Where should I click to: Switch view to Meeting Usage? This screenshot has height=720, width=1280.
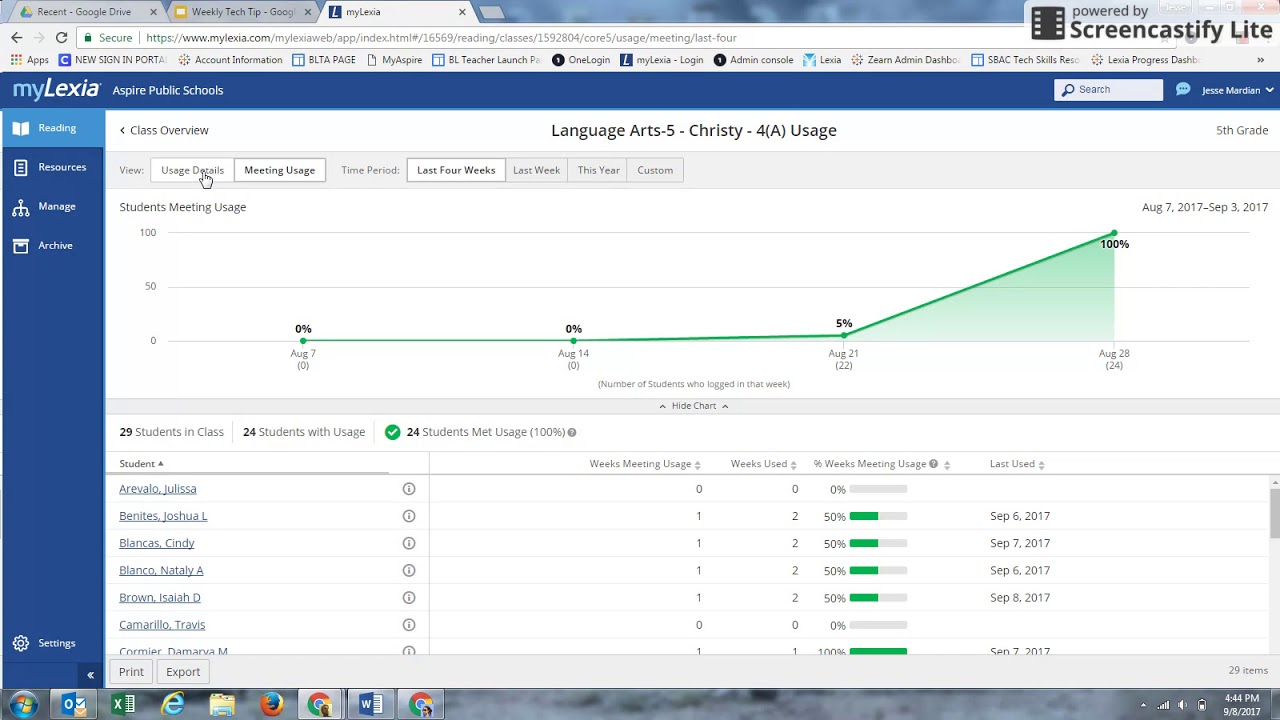click(x=279, y=170)
